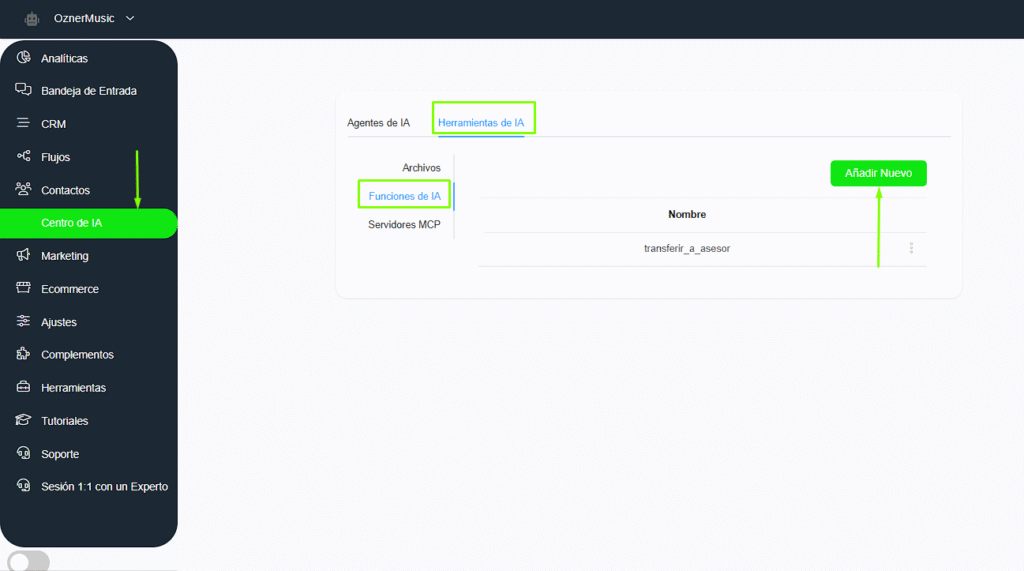Switch to Agentes de IA tab

[x=378, y=123]
